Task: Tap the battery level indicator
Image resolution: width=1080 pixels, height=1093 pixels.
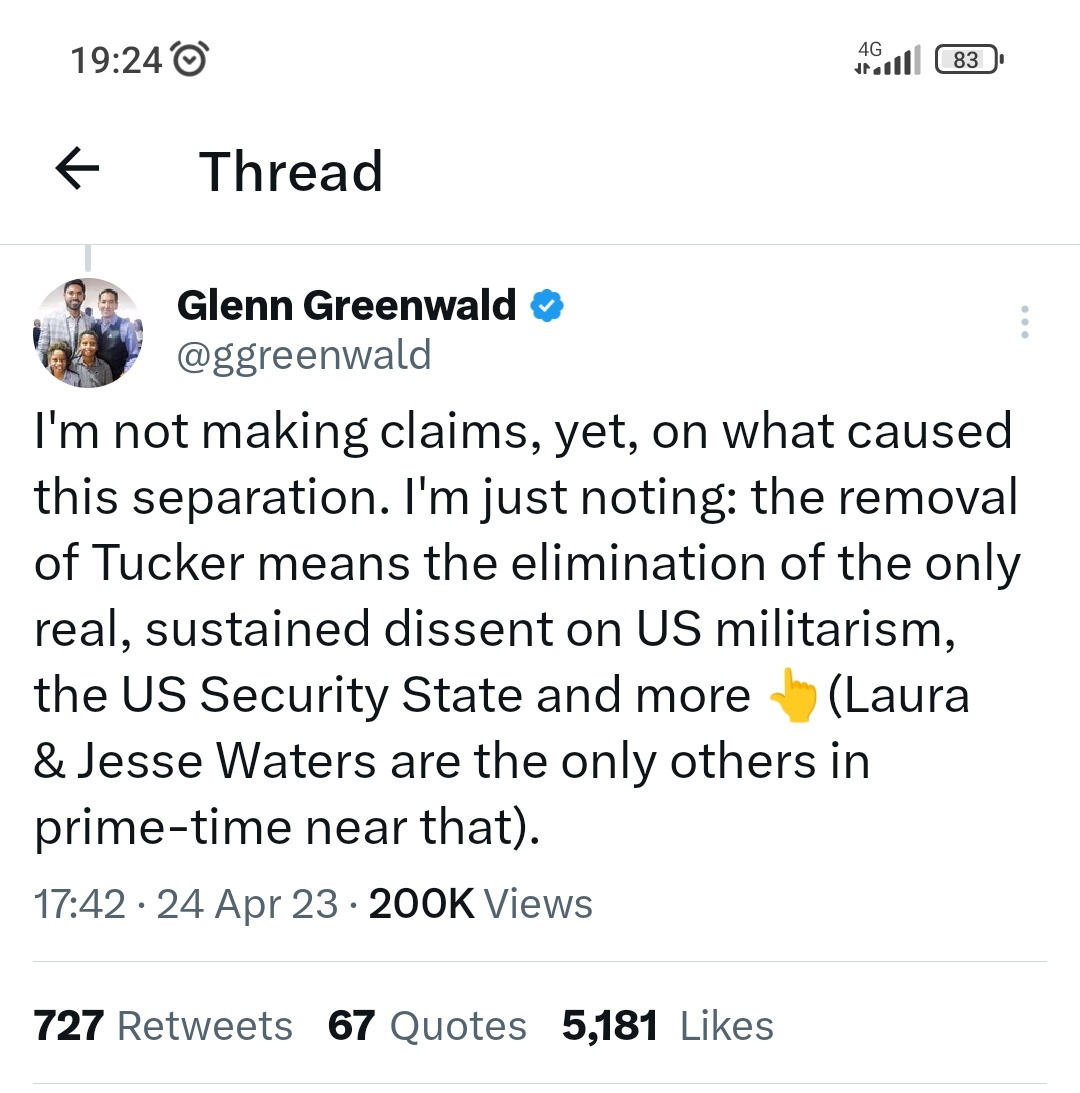Action: click(x=967, y=61)
